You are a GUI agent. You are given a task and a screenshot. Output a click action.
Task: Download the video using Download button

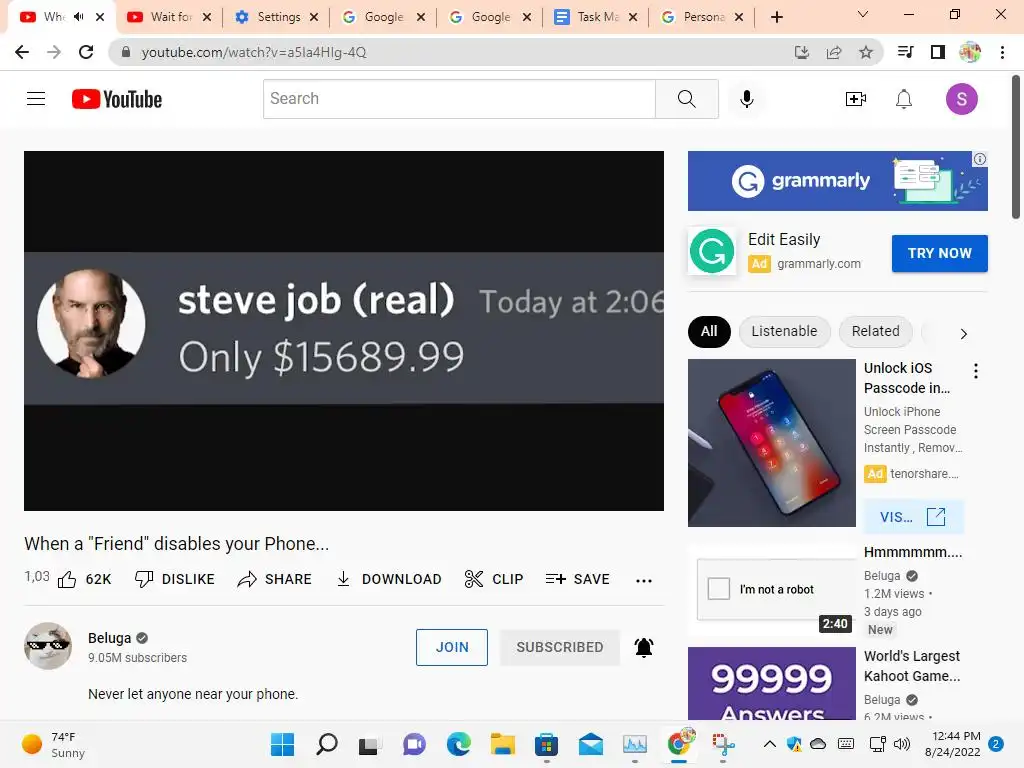[389, 579]
